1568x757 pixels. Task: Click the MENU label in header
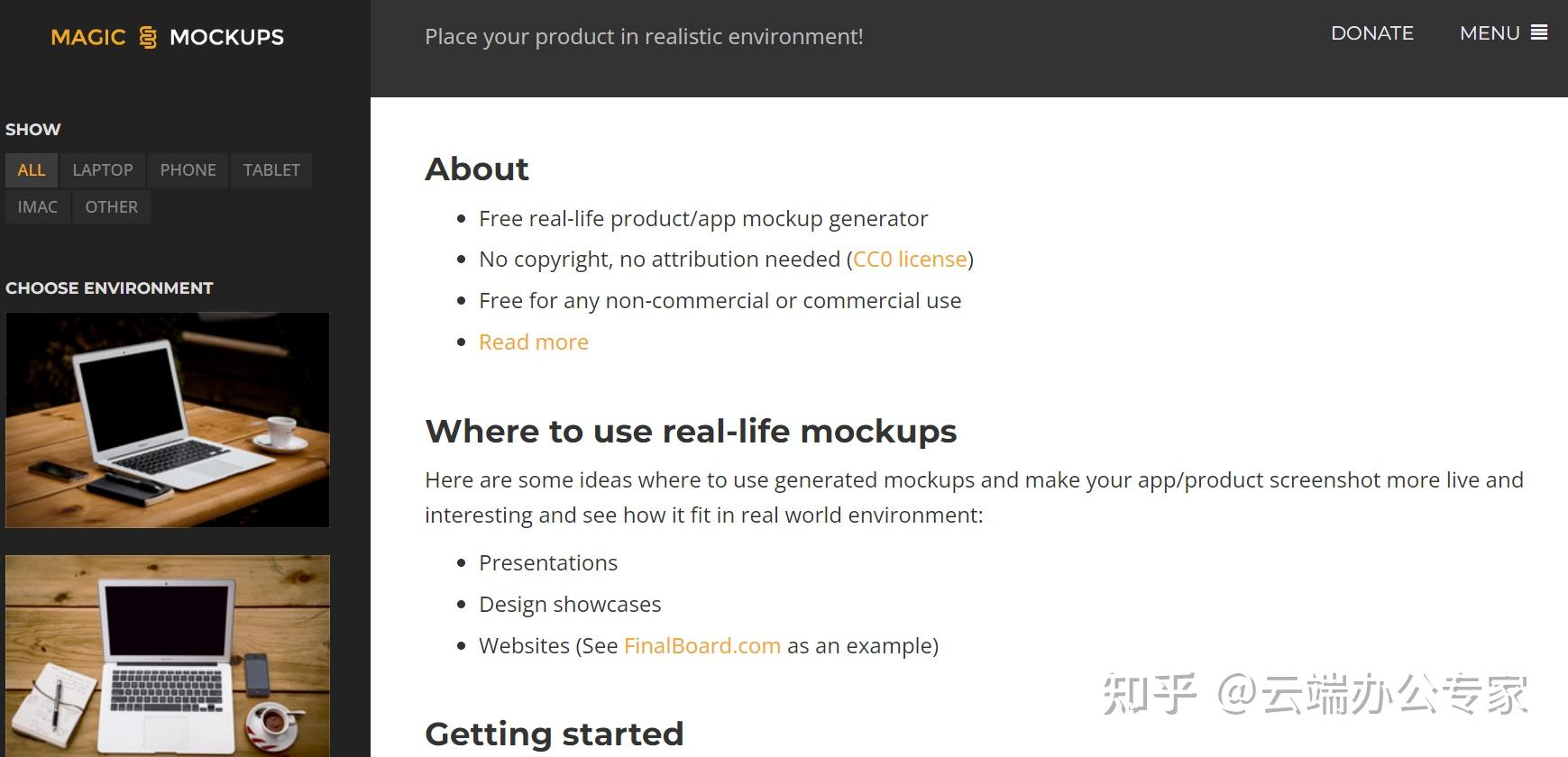click(x=1490, y=33)
